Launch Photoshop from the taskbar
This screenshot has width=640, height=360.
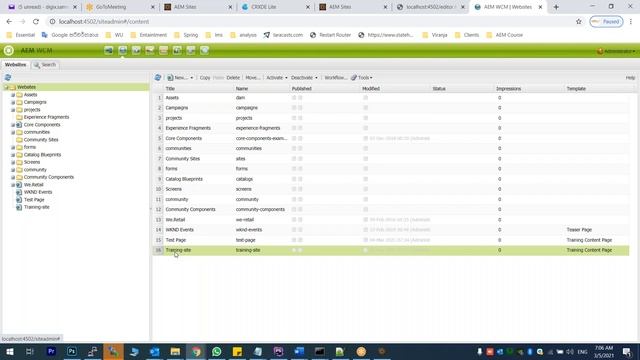[x=72, y=351]
